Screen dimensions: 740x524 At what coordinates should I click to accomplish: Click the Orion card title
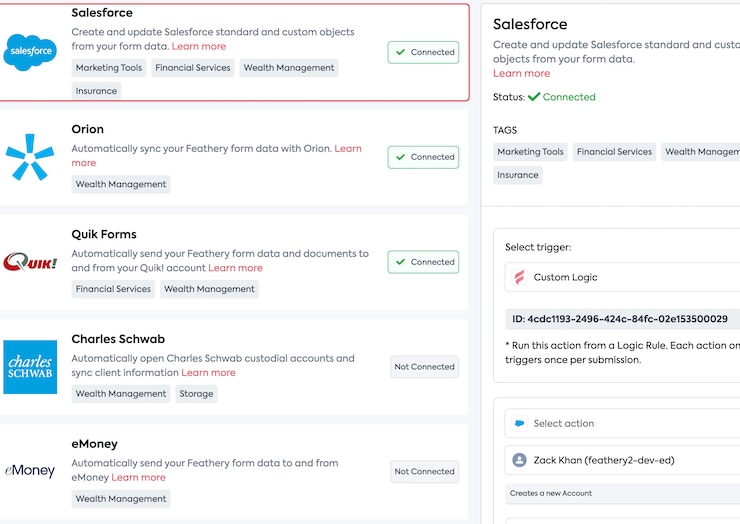[87, 129]
